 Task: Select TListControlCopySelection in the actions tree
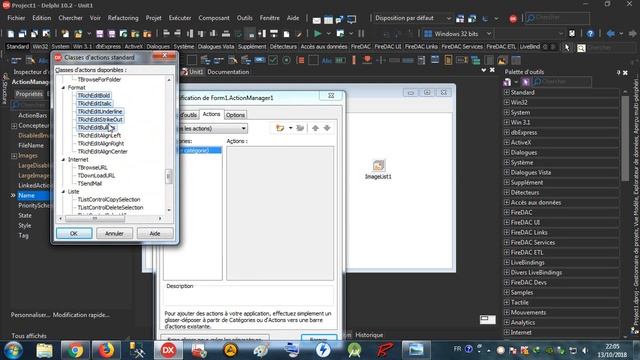[109, 200]
